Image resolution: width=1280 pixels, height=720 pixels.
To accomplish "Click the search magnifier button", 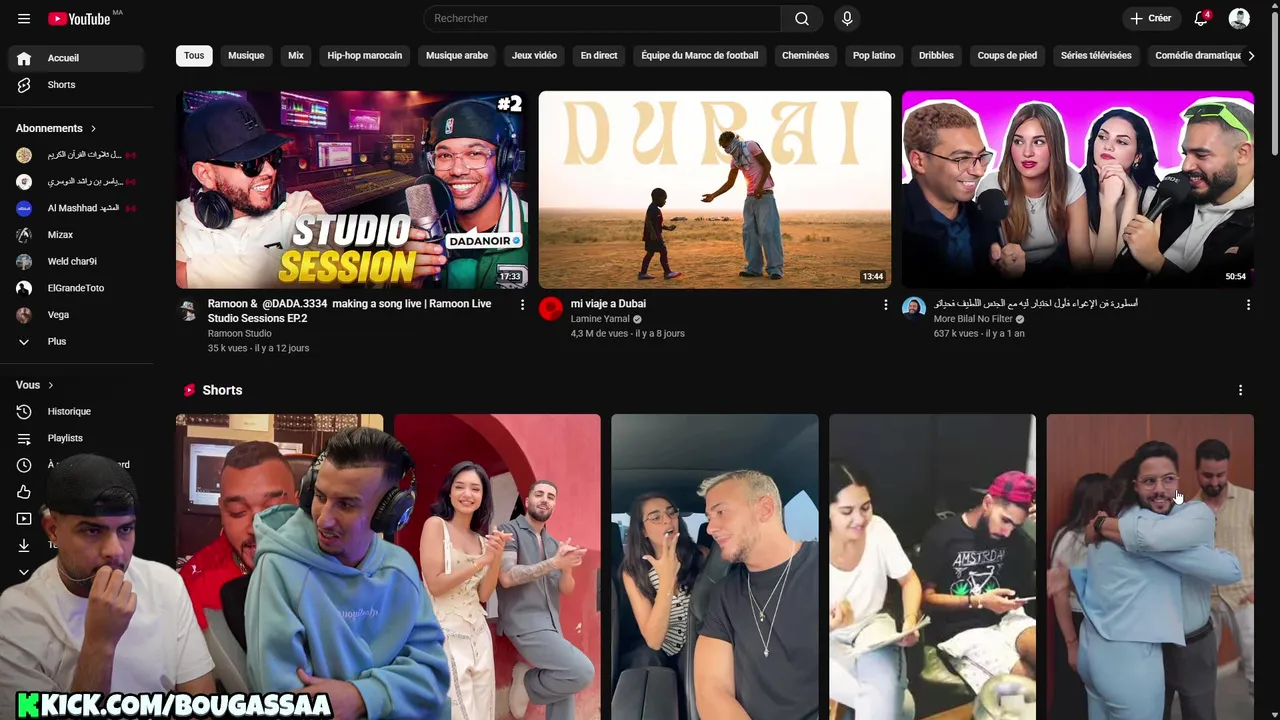I will pyautogui.click(x=802, y=19).
